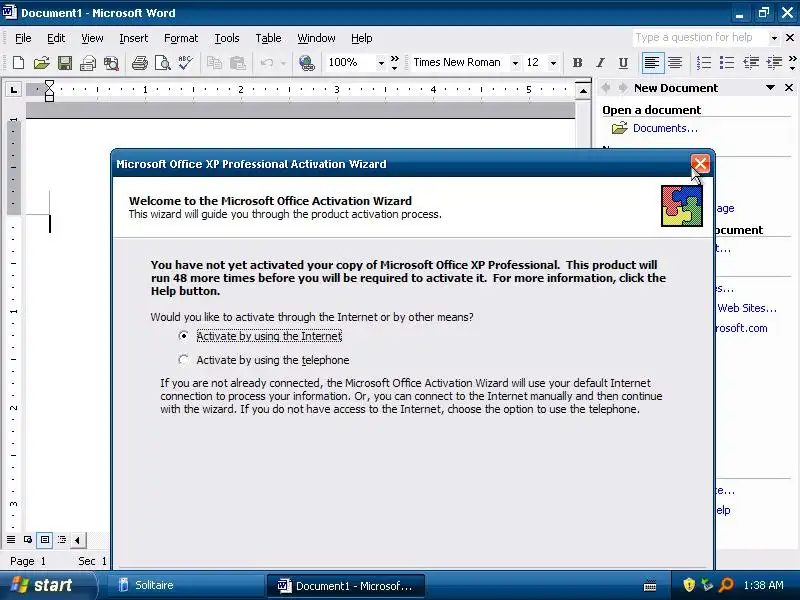Image resolution: width=800 pixels, height=600 pixels.
Task: Switch to Solitaire in taskbar
Action: [184, 585]
